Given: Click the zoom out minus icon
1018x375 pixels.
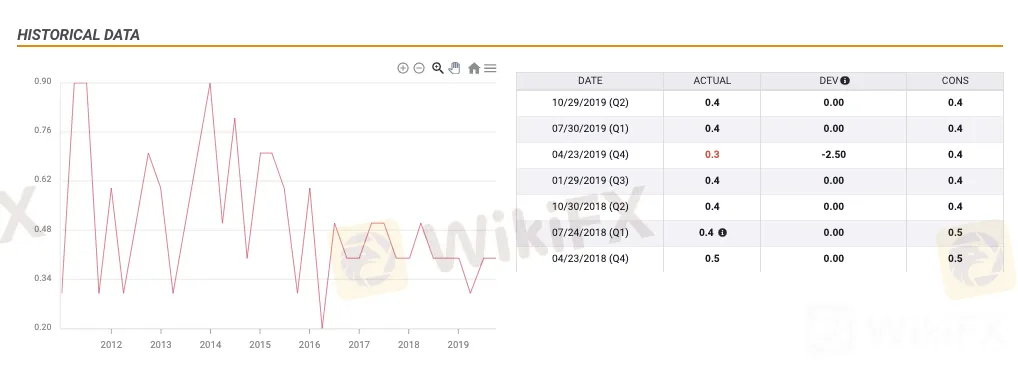Looking at the screenshot, I should (419, 68).
